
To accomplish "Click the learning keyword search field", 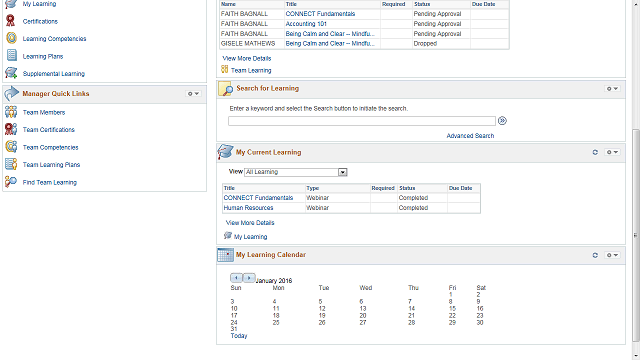I will [x=362, y=121].
